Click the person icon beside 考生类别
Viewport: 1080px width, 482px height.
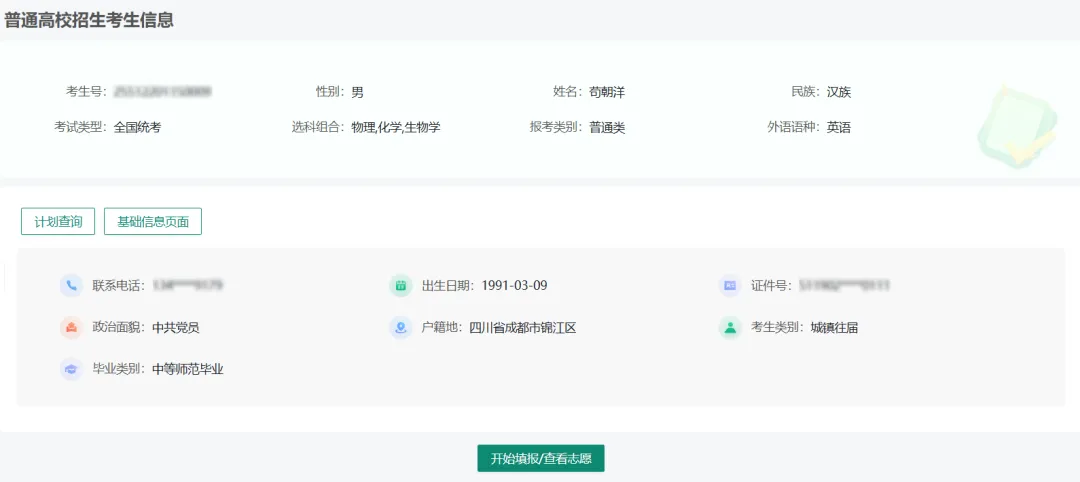(729, 328)
